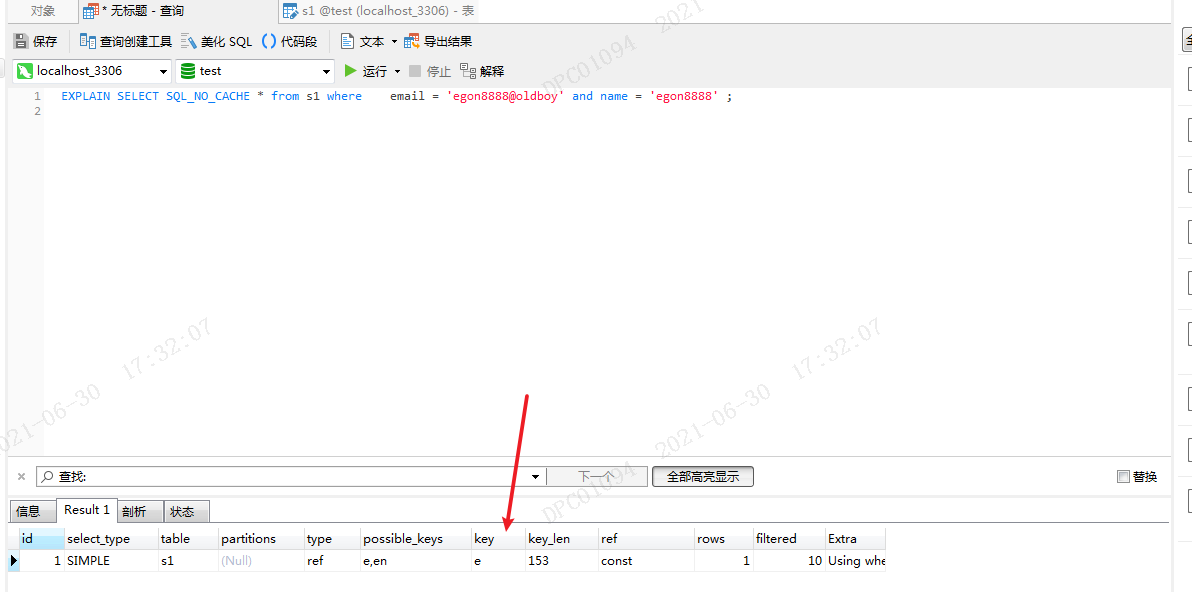Click the filtered column header
Image resolution: width=1192 pixels, height=592 pixels.
(789, 539)
